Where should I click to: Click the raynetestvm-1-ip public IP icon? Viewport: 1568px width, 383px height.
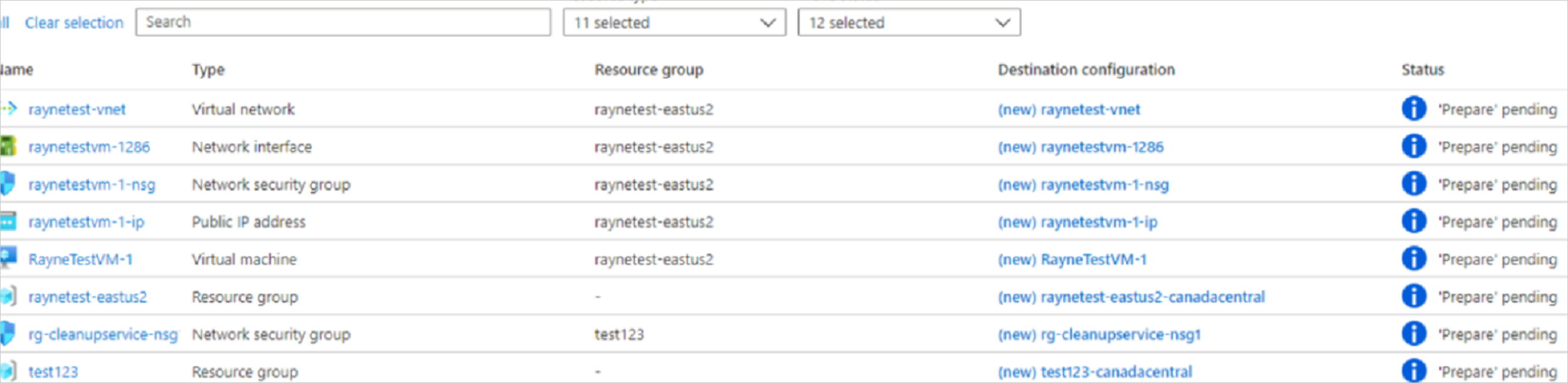pyautogui.click(x=8, y=221)
